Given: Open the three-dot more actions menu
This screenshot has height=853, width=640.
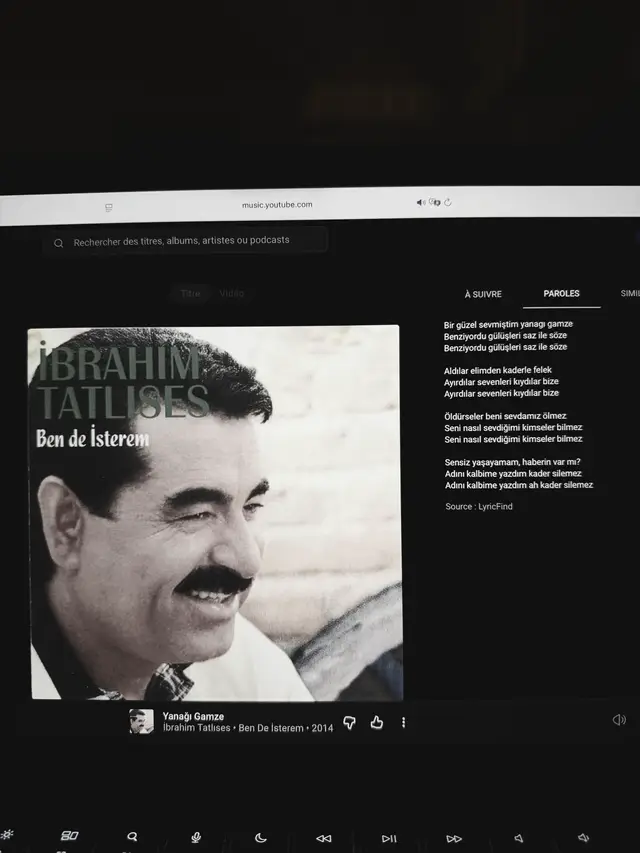Looking at the screenshot, I should 403,722.
